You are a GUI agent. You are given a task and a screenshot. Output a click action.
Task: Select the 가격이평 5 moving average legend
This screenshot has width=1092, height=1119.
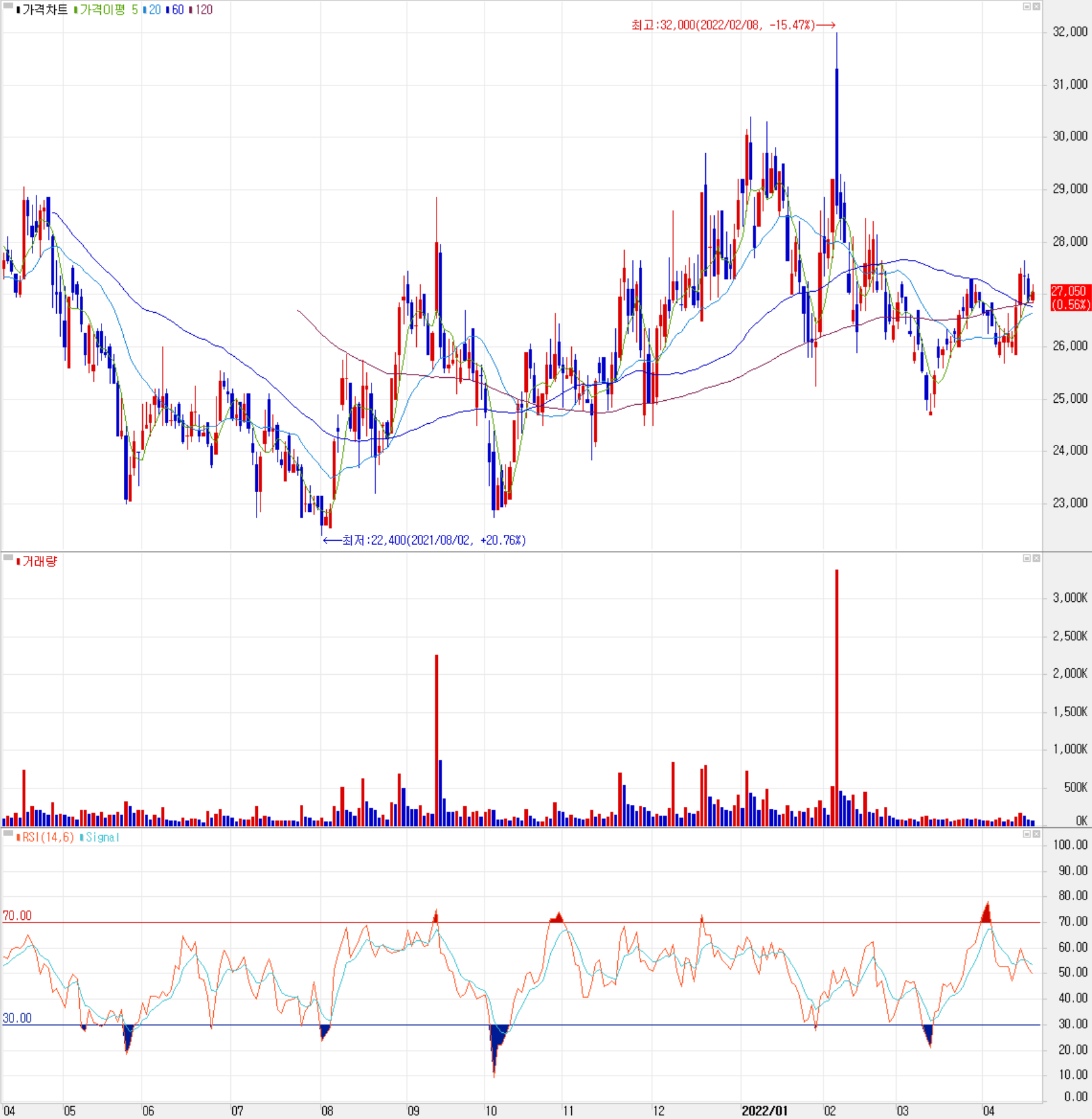pyautogui.click(x=106, y=10)
